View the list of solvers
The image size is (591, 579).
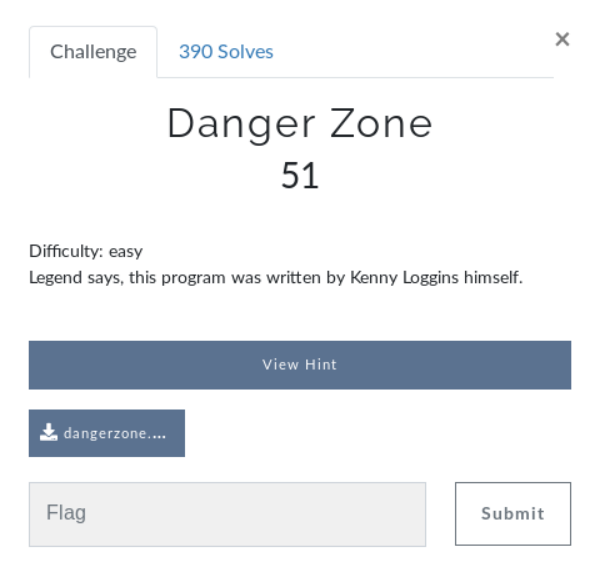tap(226, 52)
